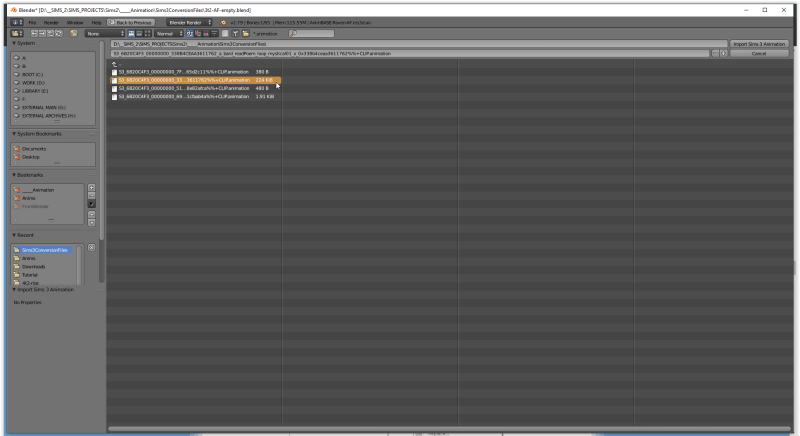Clear the Recent folders list
Image resolution: width=800 pixels, height=436 pixels.
coord(92,247)
